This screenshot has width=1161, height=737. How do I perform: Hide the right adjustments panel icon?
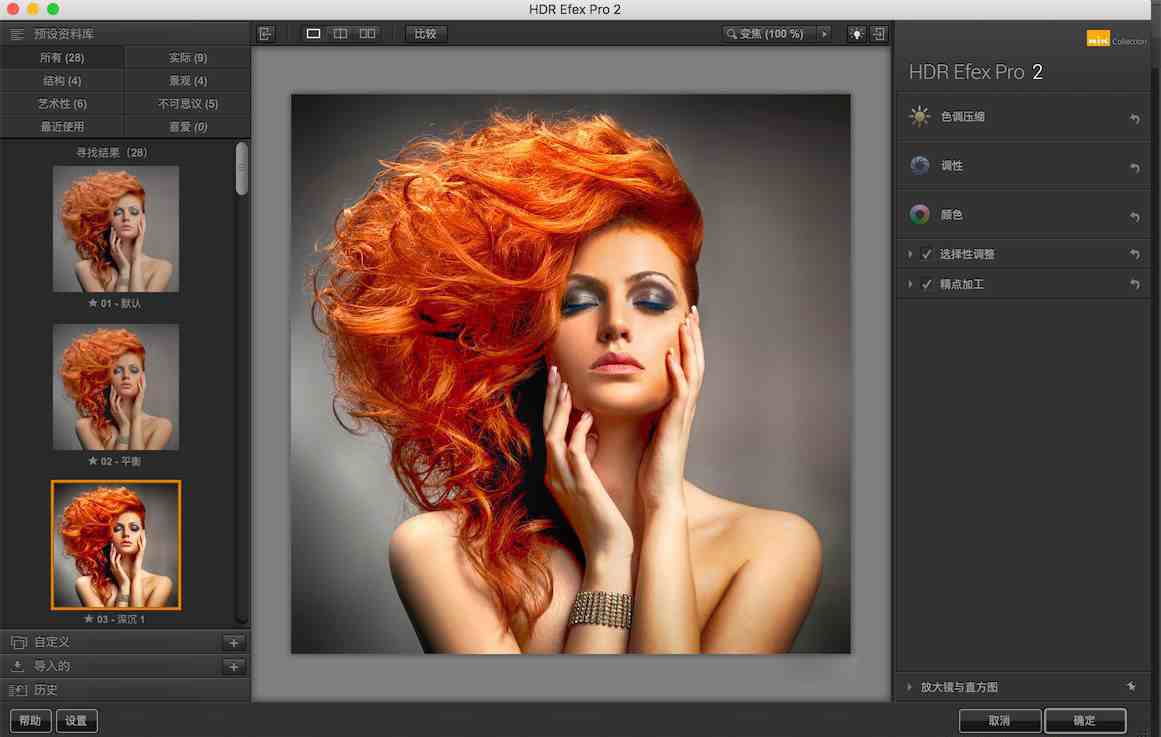tap(879, 34)
